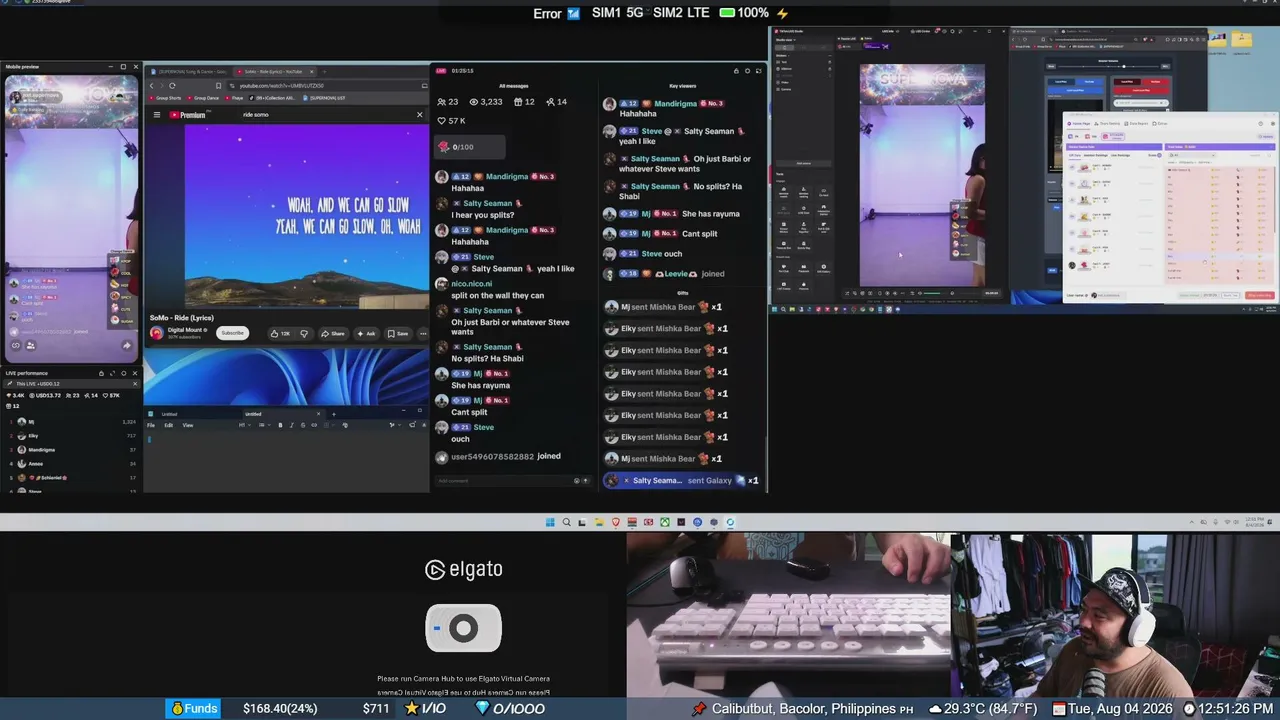This screenshot has width=1280, height=720.
Task: Toggle italic formatting in Notepad
Action: coord(291,425)
